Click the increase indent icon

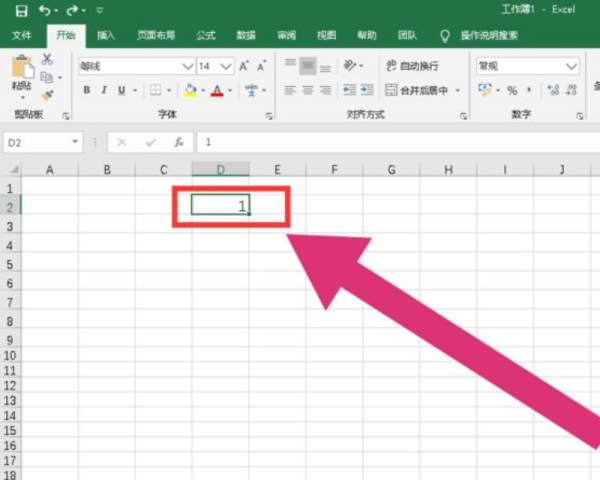367,90
